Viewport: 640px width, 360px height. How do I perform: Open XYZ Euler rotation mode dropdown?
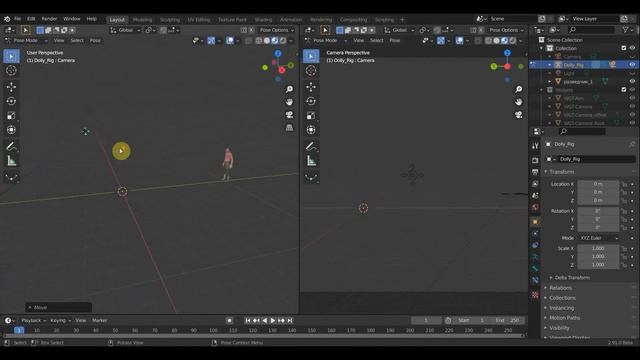click(x=598, y=238)
